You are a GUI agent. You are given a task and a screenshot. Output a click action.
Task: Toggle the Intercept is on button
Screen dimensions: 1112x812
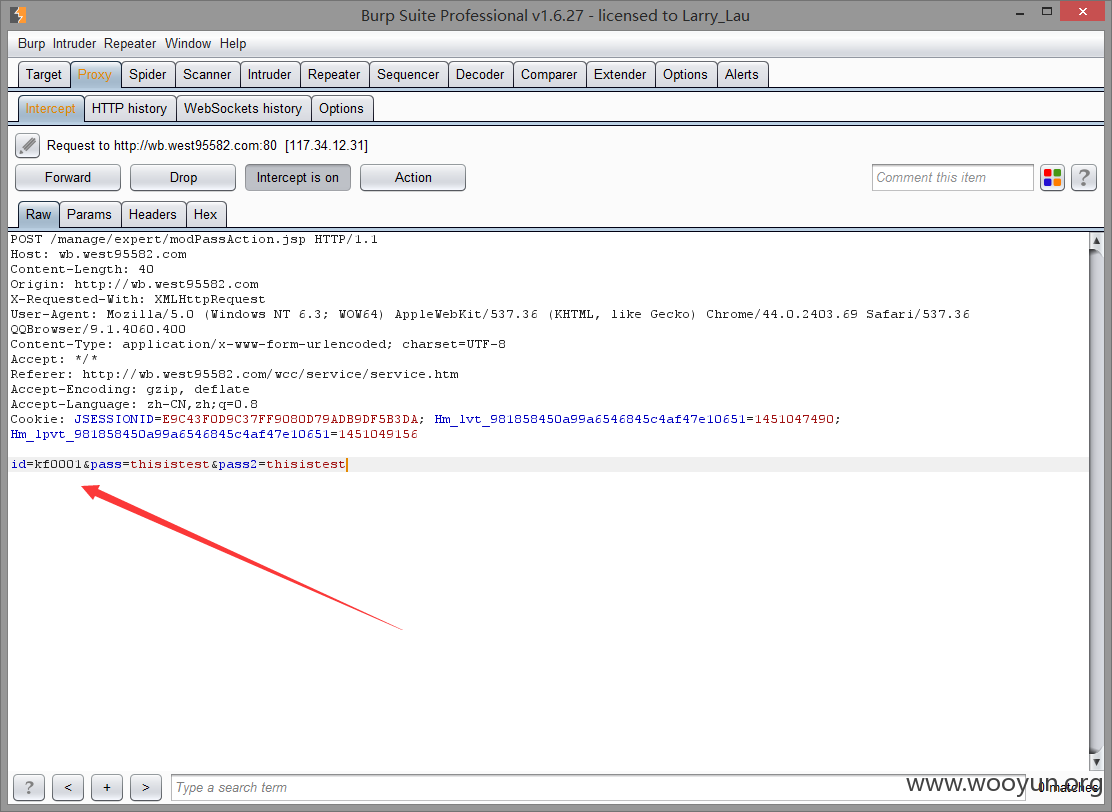[298, 177]
